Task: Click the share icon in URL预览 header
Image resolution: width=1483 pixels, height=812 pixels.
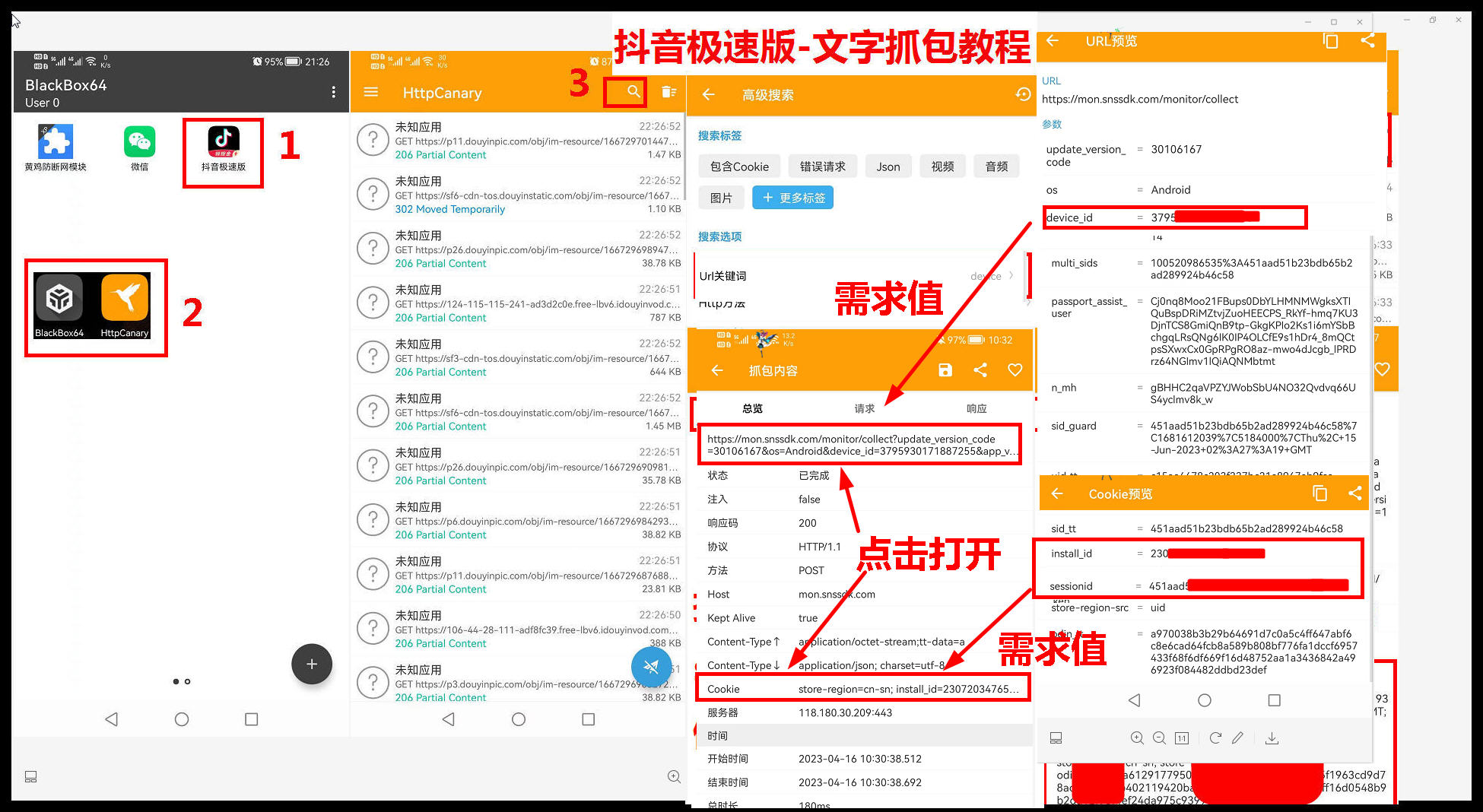Action: click(1367, 41)
